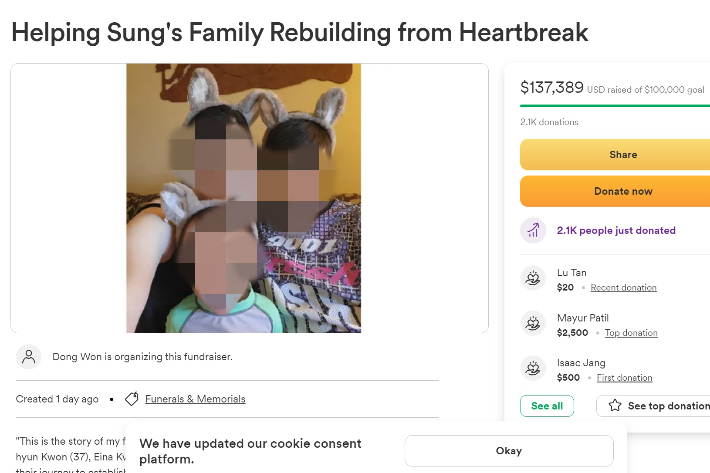Click the organizer profile avatar icon
Viewport: 710px width, 473px height.
[30, 356]
